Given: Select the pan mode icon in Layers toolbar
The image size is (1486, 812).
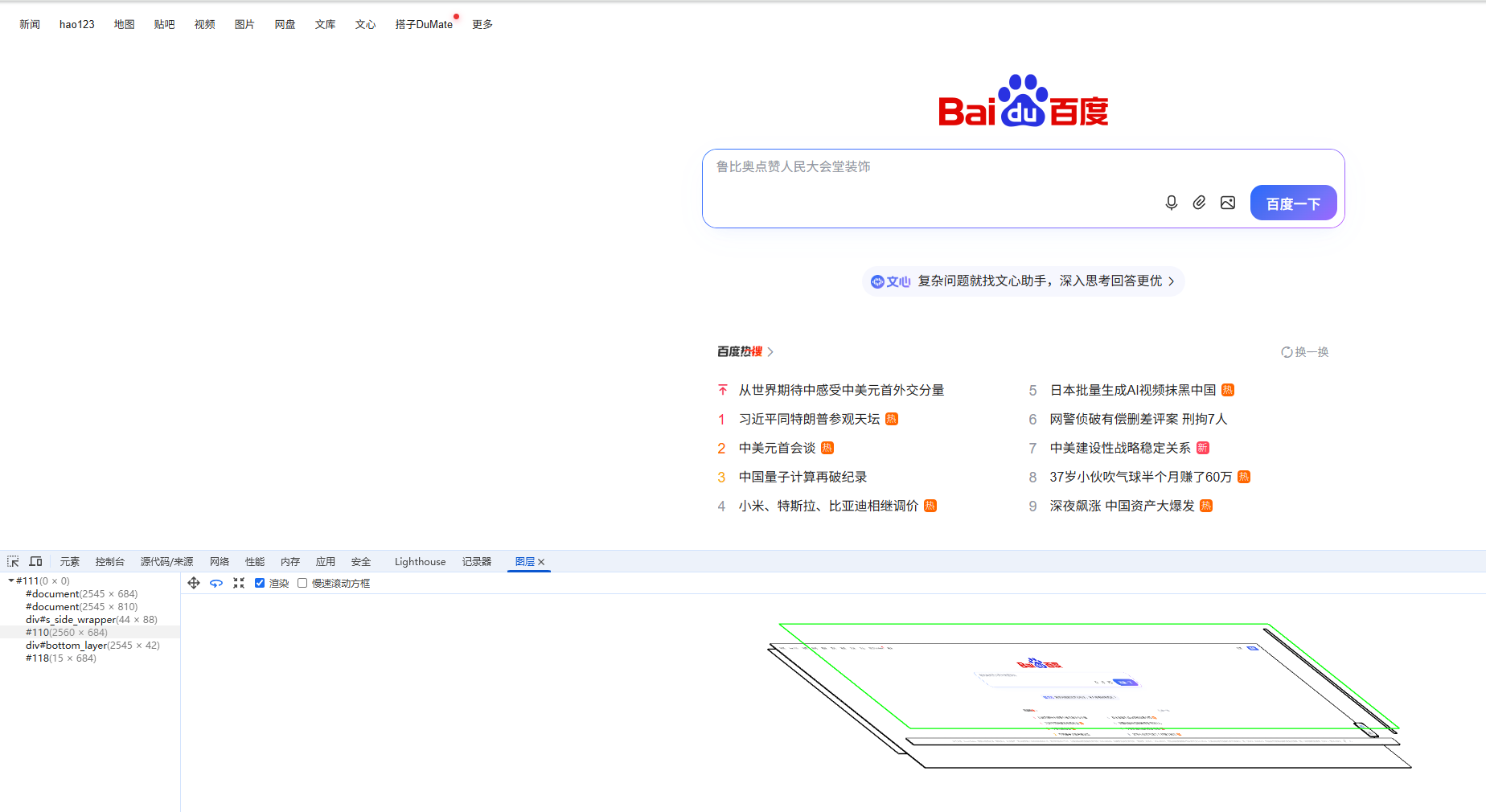Looking at the screenshot, I should pyautogui.click(x=194, y=583).
